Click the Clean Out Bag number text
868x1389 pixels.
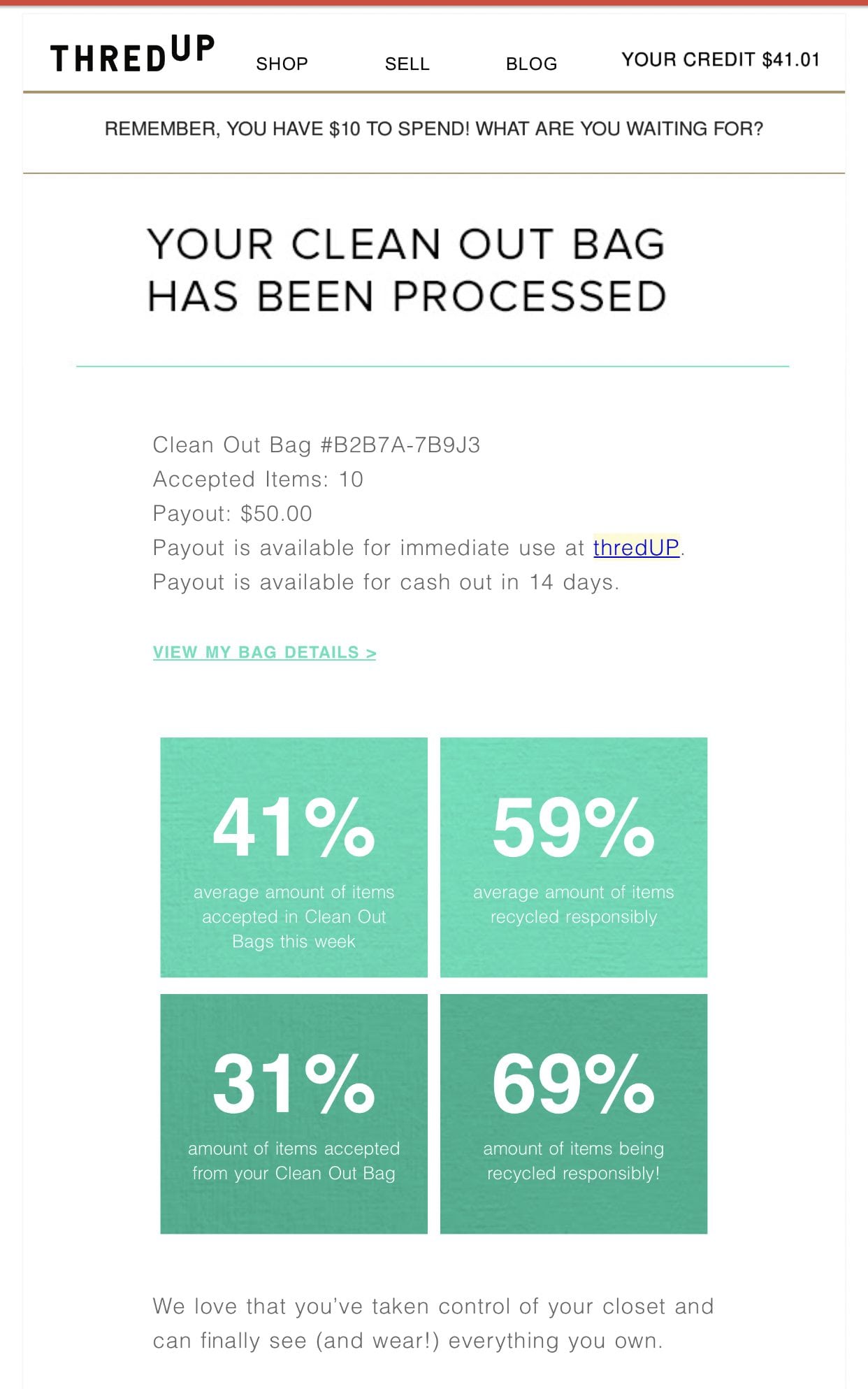coord(316,445)
